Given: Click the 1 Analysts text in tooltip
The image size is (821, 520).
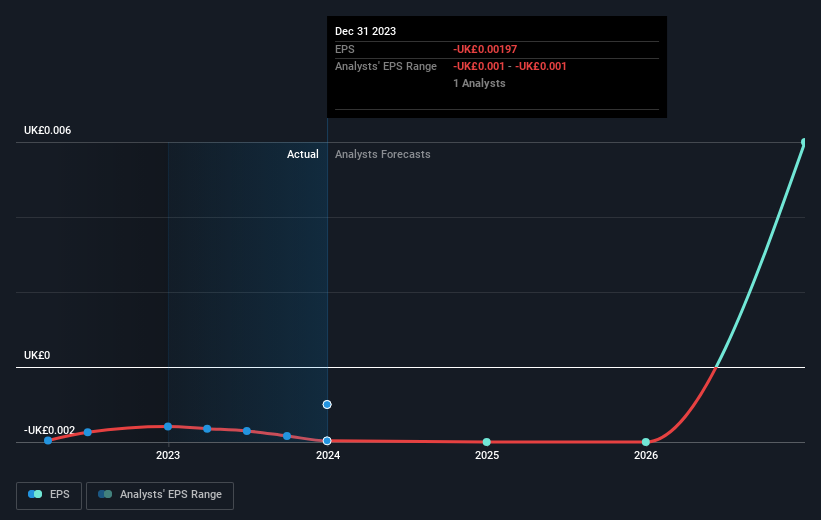Looking at the screenshot, I should pyautogui.click(x=479, y=83).
